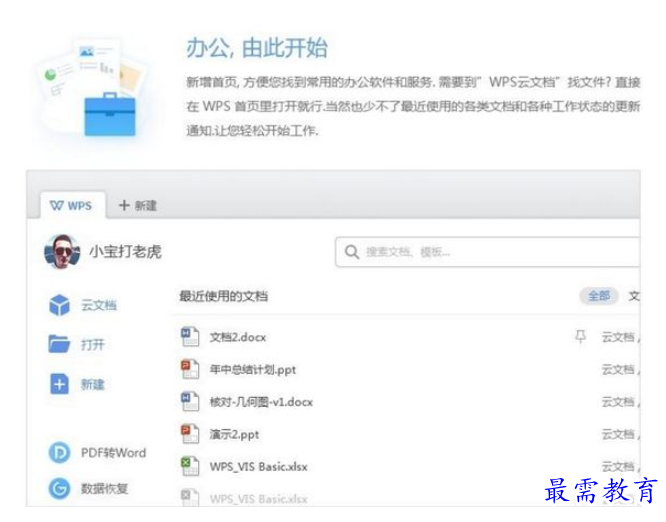This screenshot has width=666, height=522.
Task: Click the 办公, 由此开始 headline
Action: click(257, 48)
